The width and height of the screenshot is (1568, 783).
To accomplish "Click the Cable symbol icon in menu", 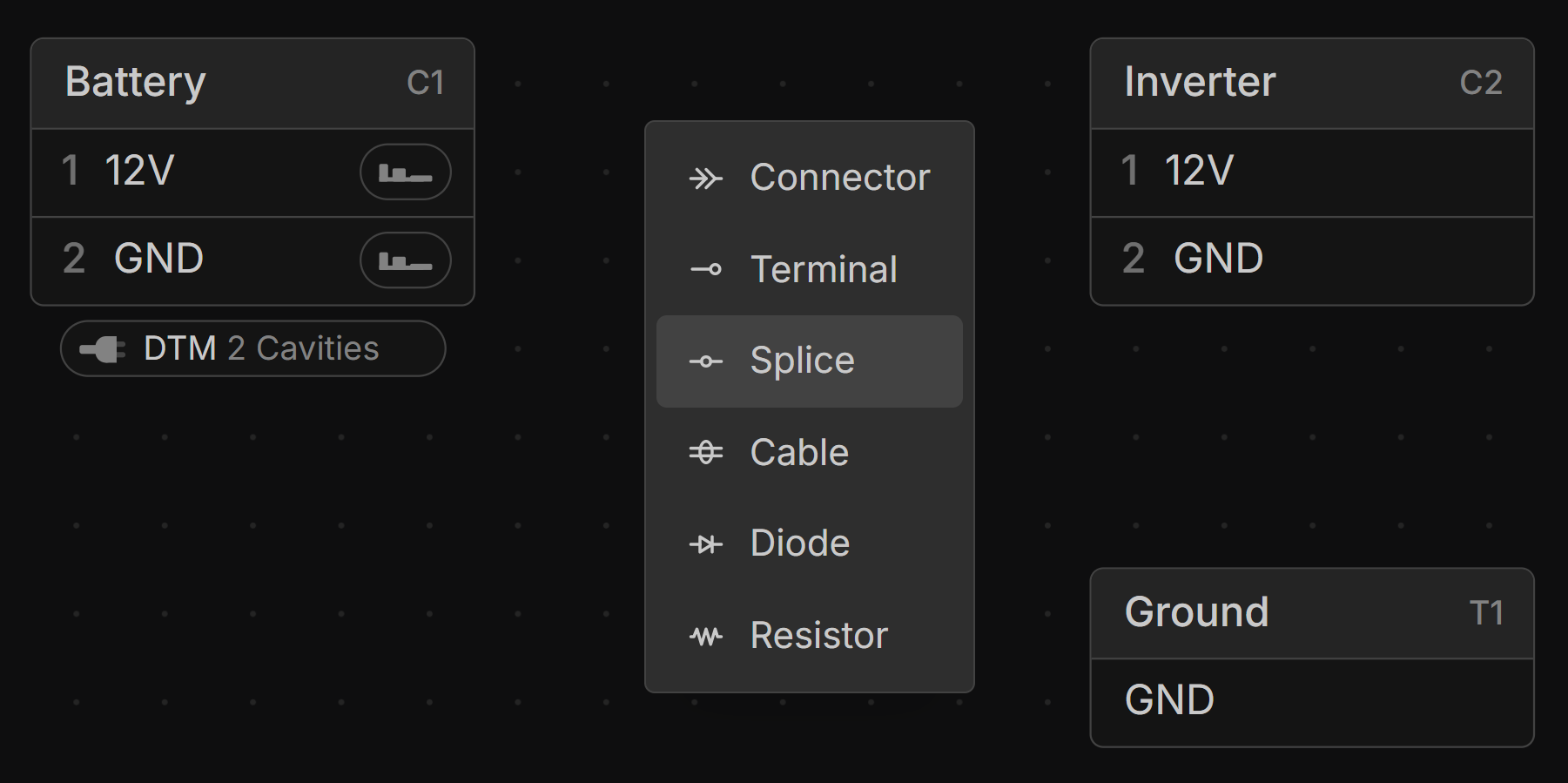I will point(705,453).
